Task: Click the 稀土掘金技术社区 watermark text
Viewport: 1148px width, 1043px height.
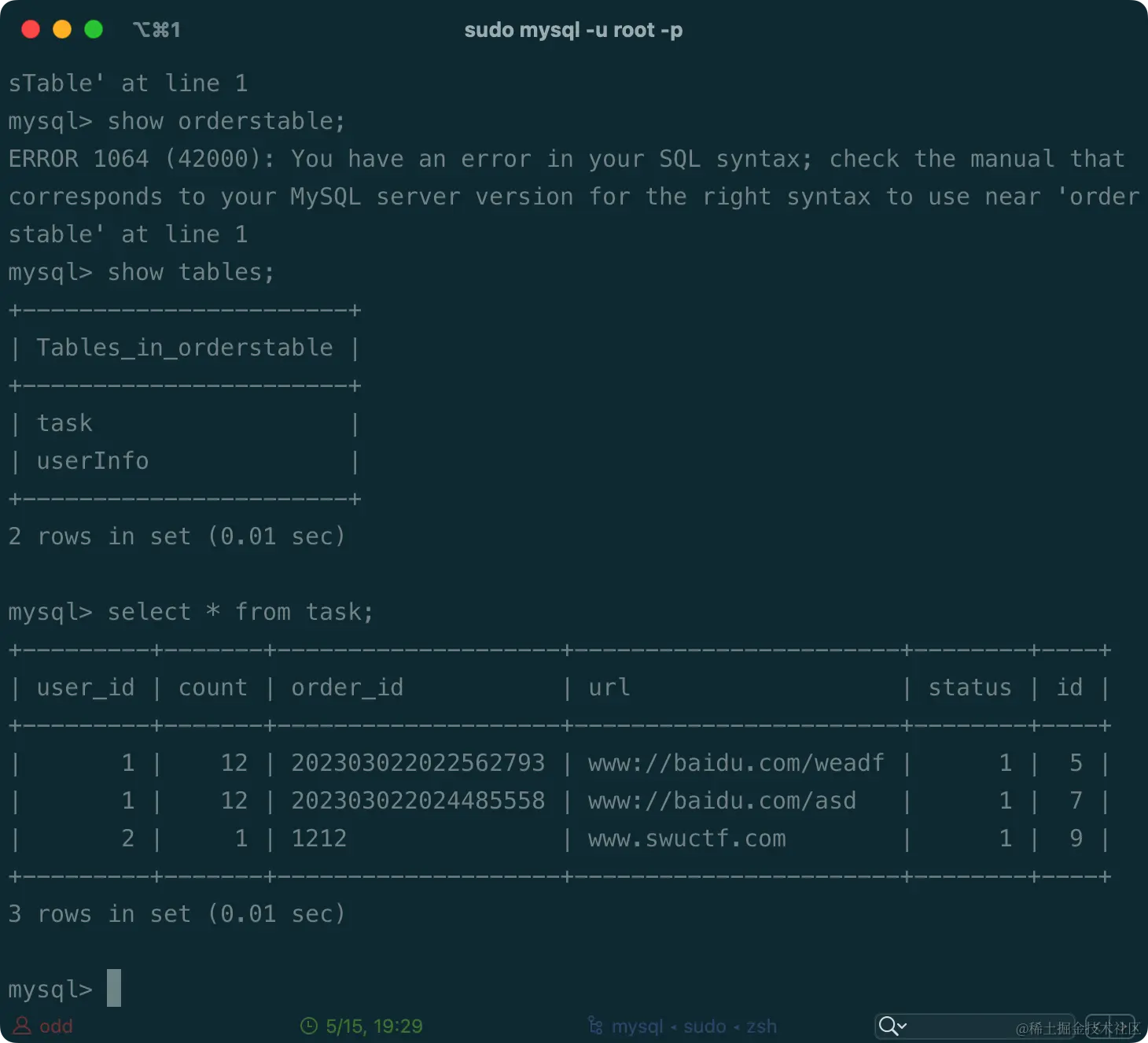Action: pyautogui.click(x=1077, y=1028)
